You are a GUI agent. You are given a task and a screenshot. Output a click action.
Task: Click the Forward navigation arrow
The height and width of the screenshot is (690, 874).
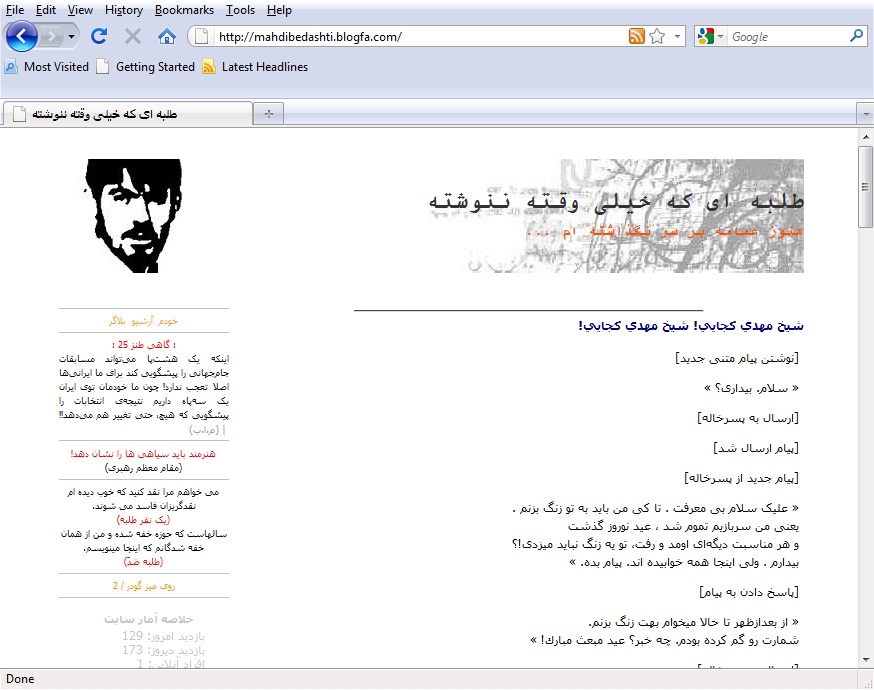[x=52, y=37]
